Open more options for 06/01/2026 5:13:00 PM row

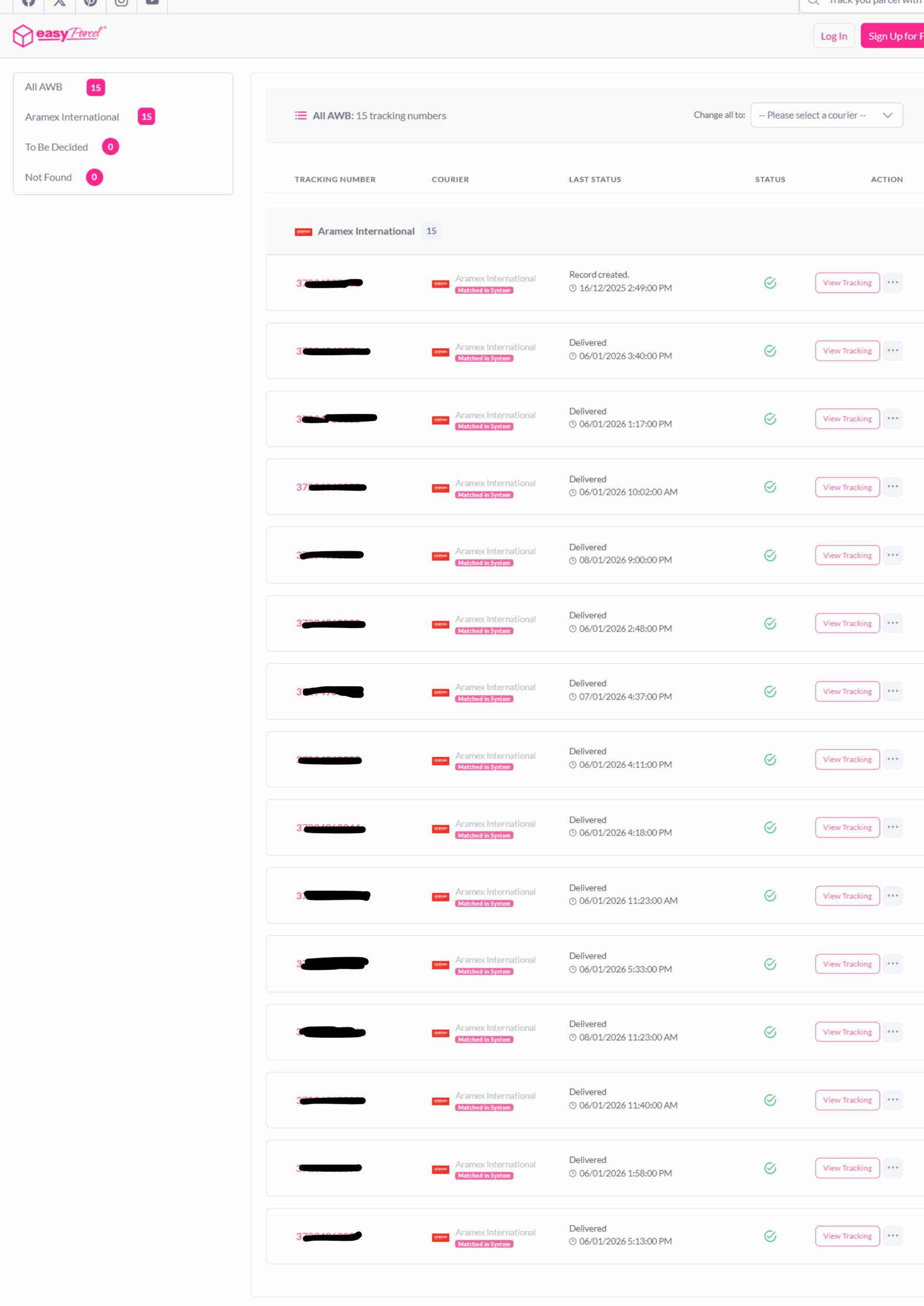[893, 1236]
